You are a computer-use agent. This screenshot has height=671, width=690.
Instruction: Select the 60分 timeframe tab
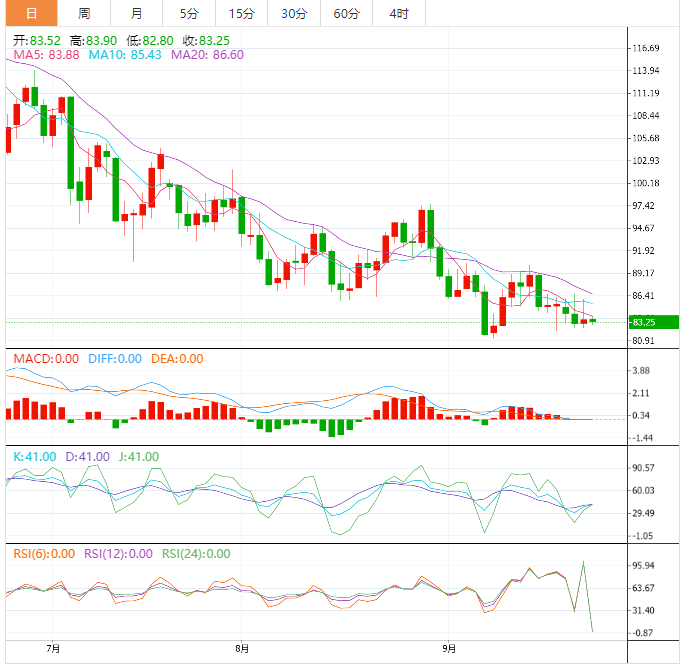(346, 13)
